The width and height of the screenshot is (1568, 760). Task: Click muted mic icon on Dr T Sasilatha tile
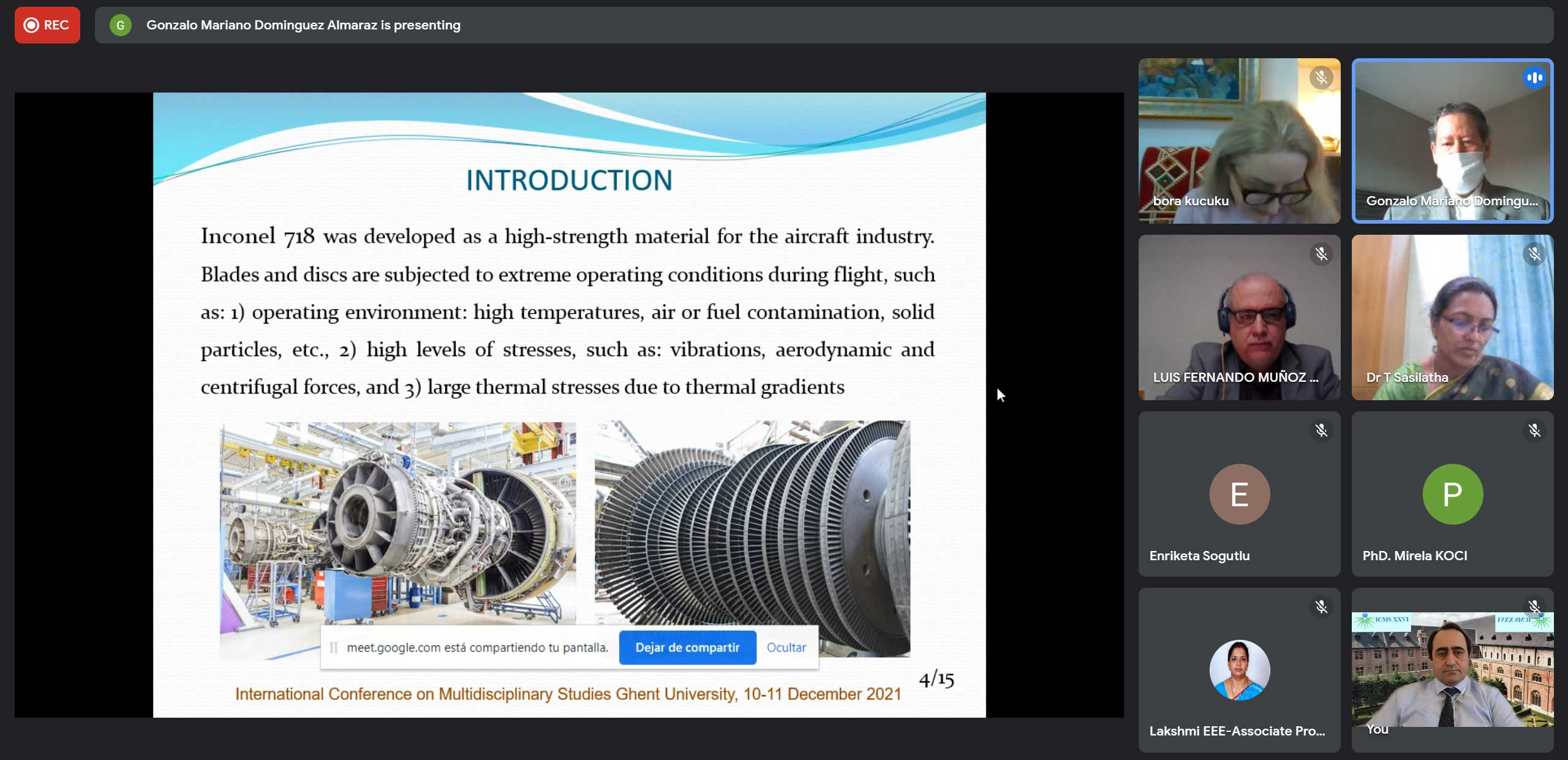click(1534, 254)
